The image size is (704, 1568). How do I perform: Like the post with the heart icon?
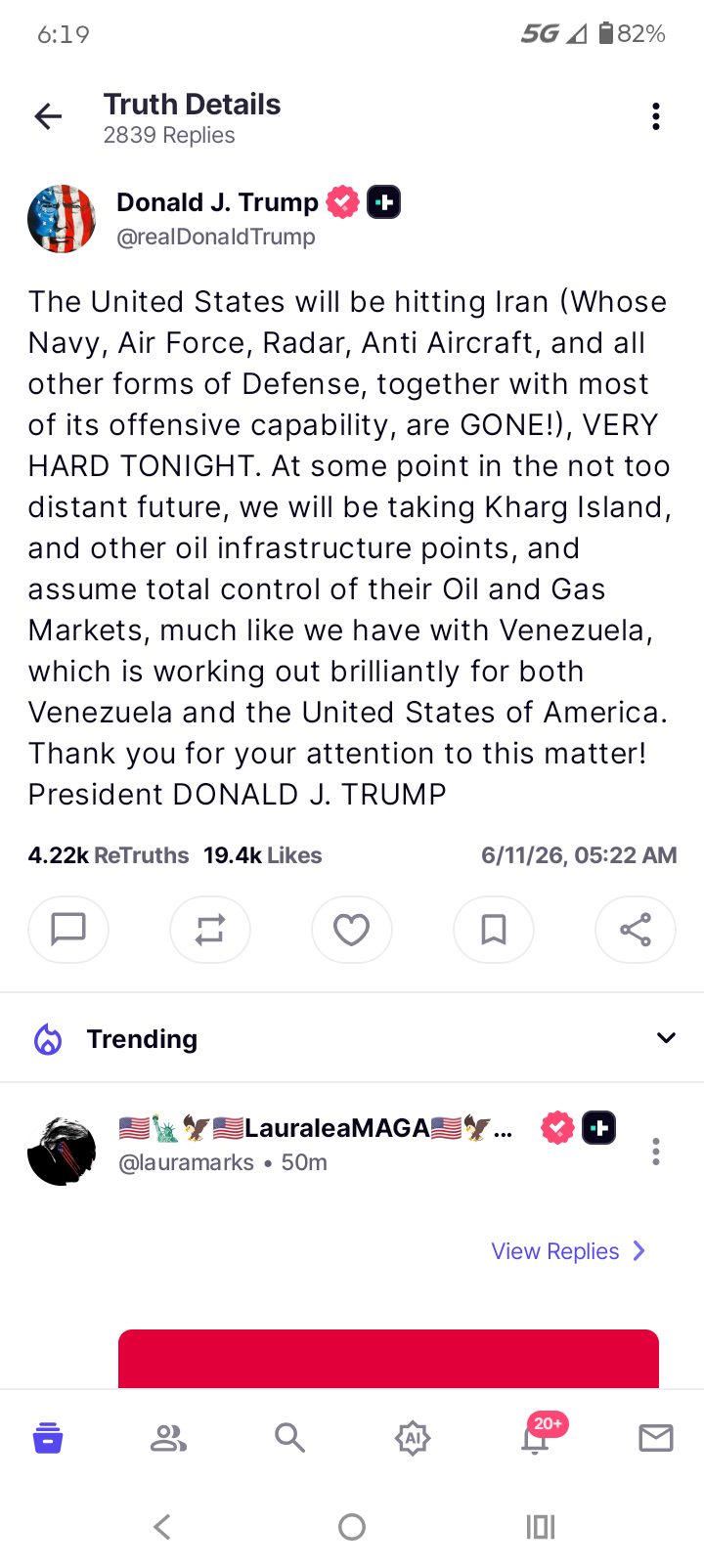coord(352,930)
